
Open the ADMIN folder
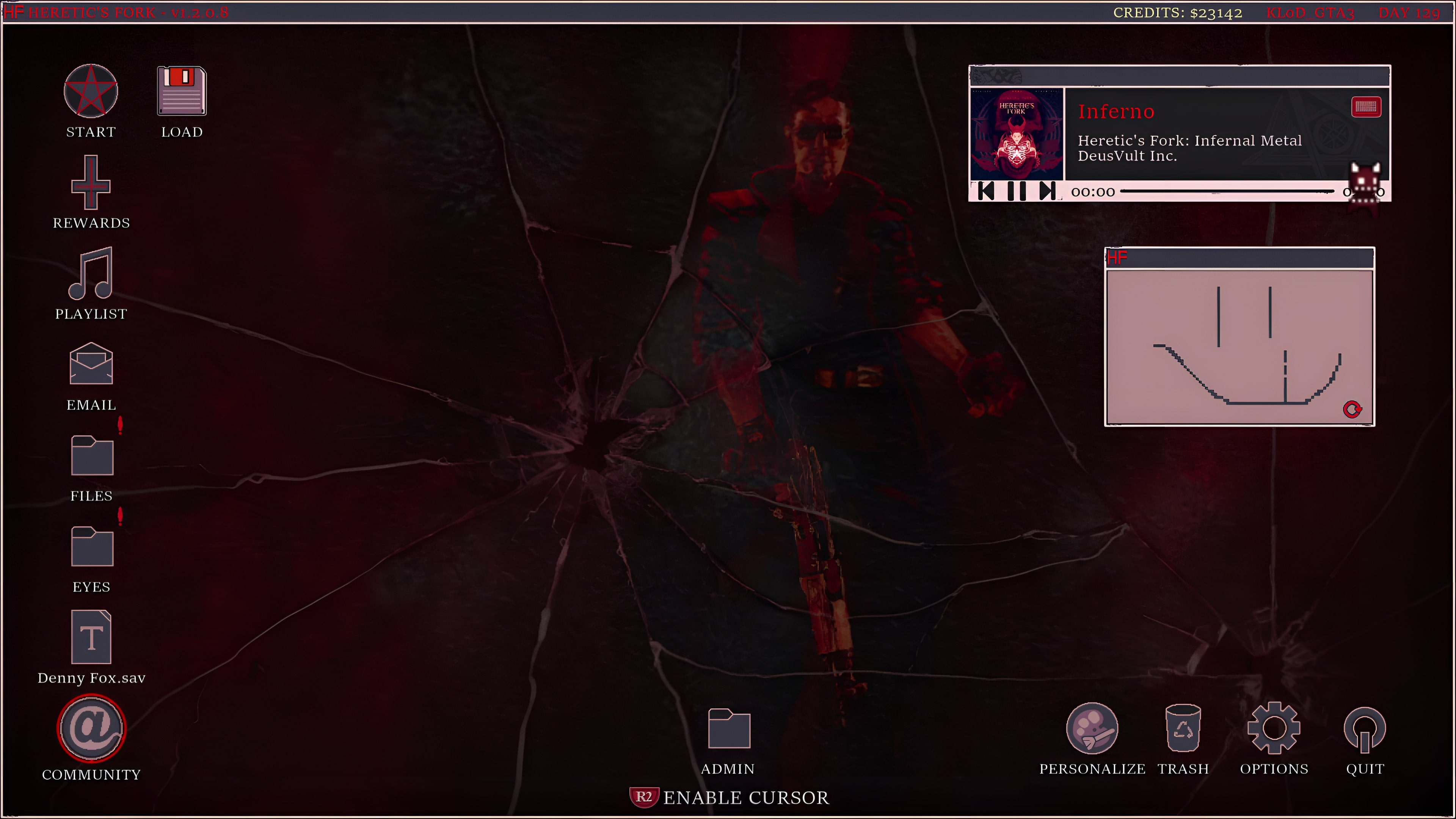click(728, 728)
